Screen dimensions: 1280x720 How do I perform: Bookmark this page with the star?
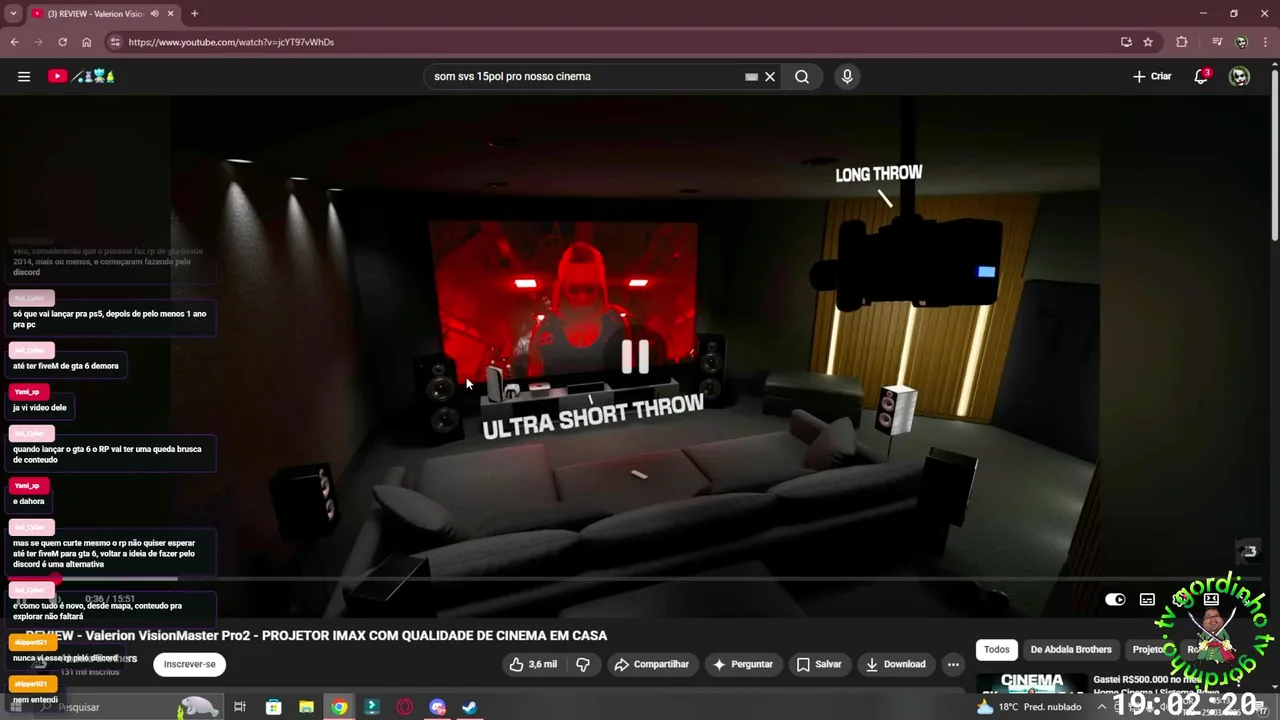(x=1148, y=42)
